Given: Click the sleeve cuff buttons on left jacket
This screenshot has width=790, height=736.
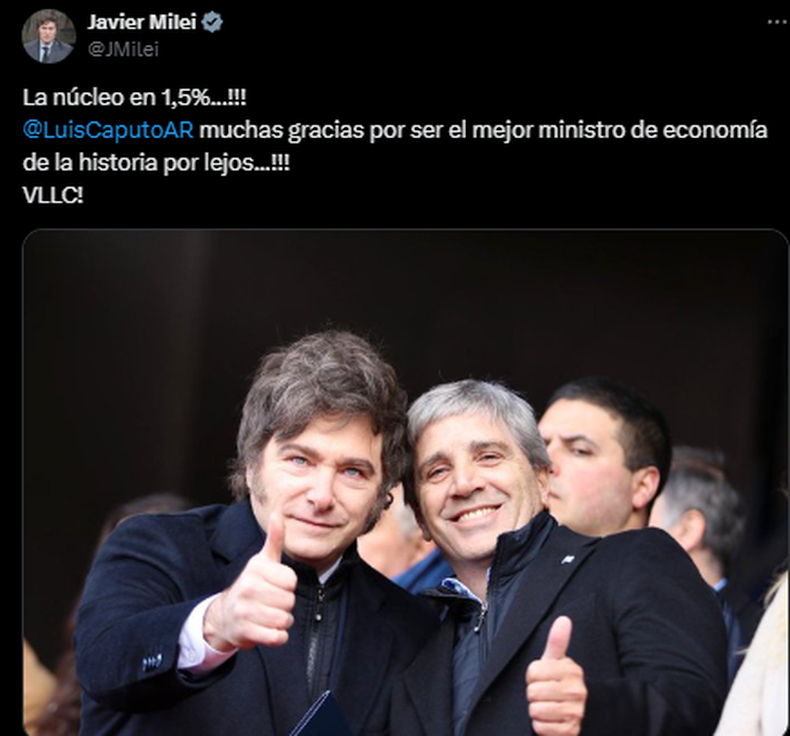Looking at the screenshot, I should pos(152,661).
